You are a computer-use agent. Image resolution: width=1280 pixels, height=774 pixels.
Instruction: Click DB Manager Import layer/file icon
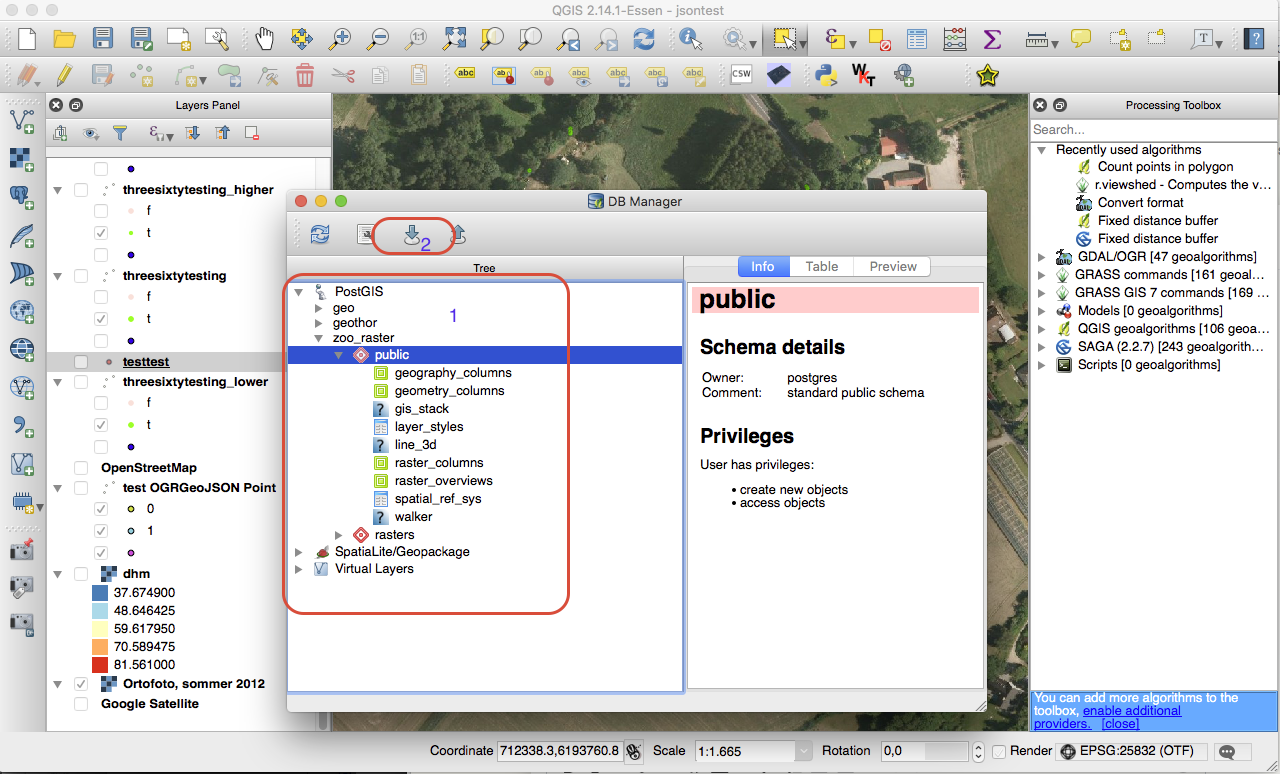[x=412, y=235]
